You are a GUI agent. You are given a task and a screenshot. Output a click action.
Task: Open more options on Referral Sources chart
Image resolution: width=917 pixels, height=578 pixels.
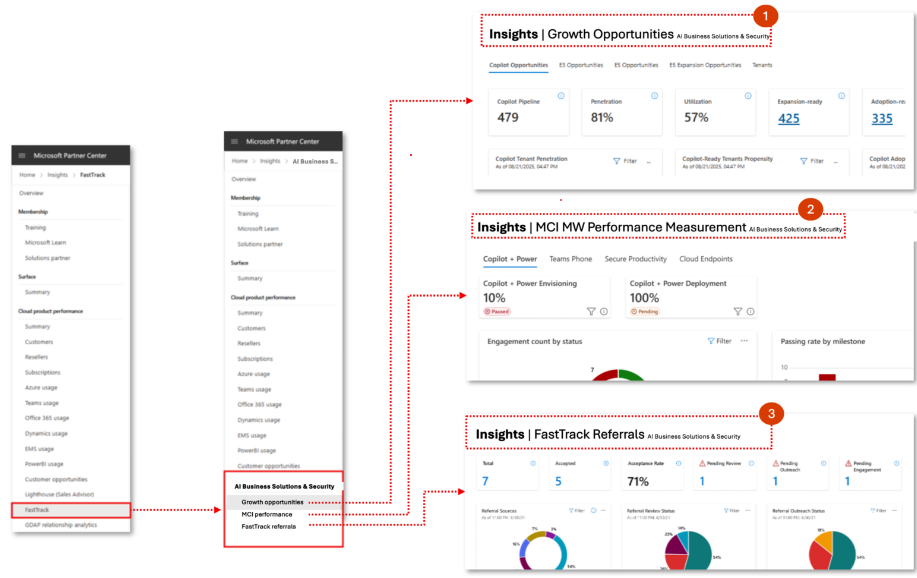pos(603,510)
